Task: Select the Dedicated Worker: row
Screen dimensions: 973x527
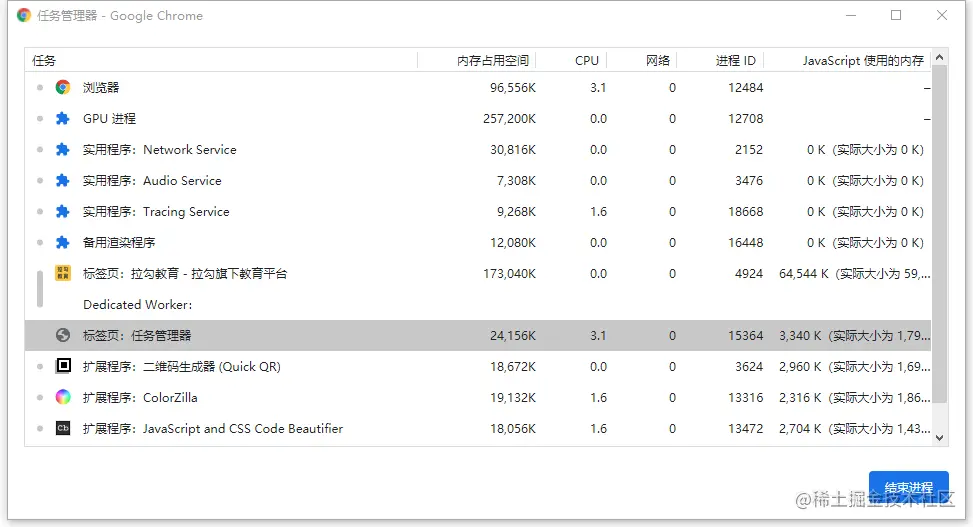Action: click(x=478, y=305)
